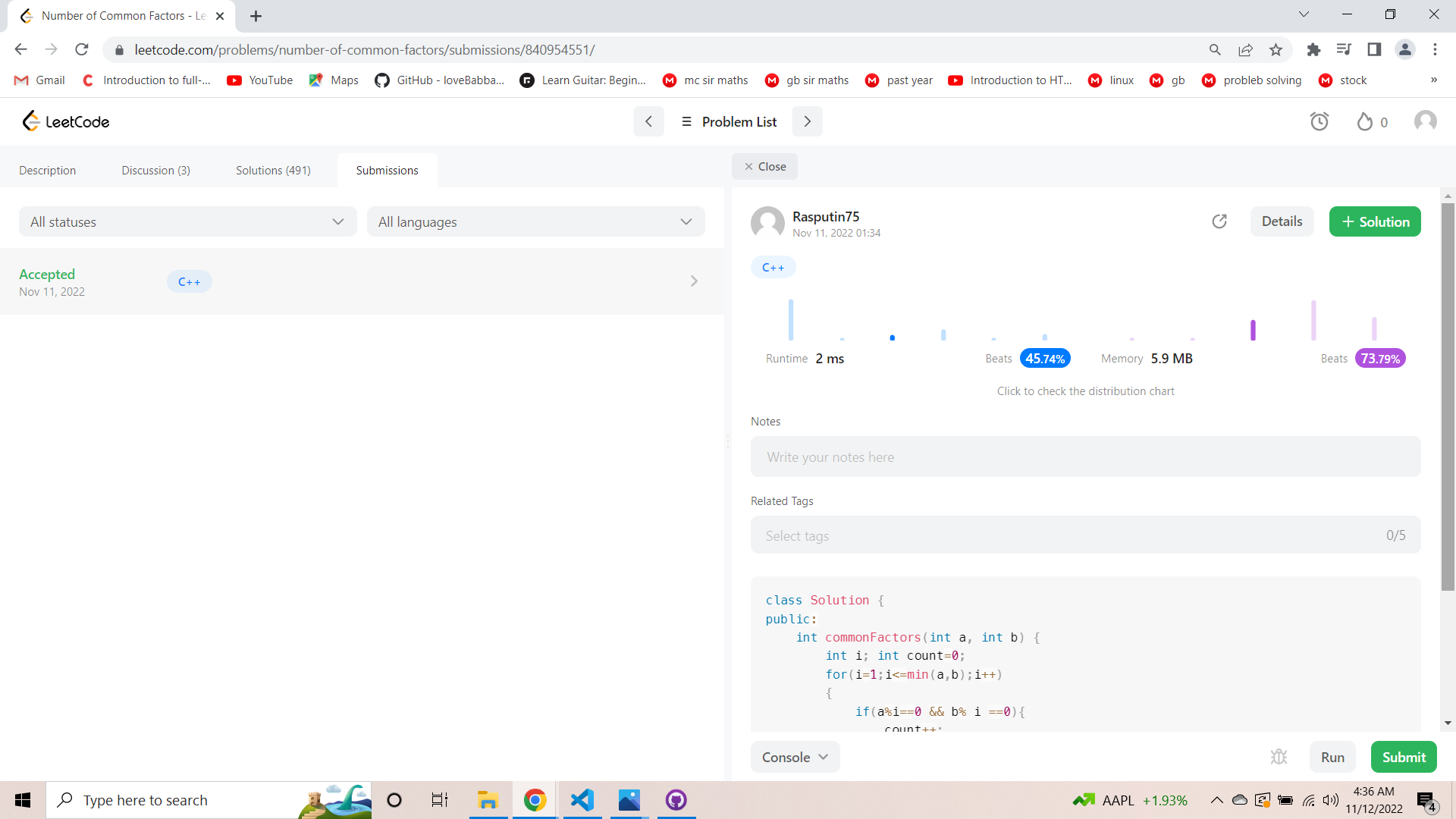The width and height of the screenshot is (1456, 819).
Task: Show more bookmarks overflow chevron
Action: coord(1433,80)
